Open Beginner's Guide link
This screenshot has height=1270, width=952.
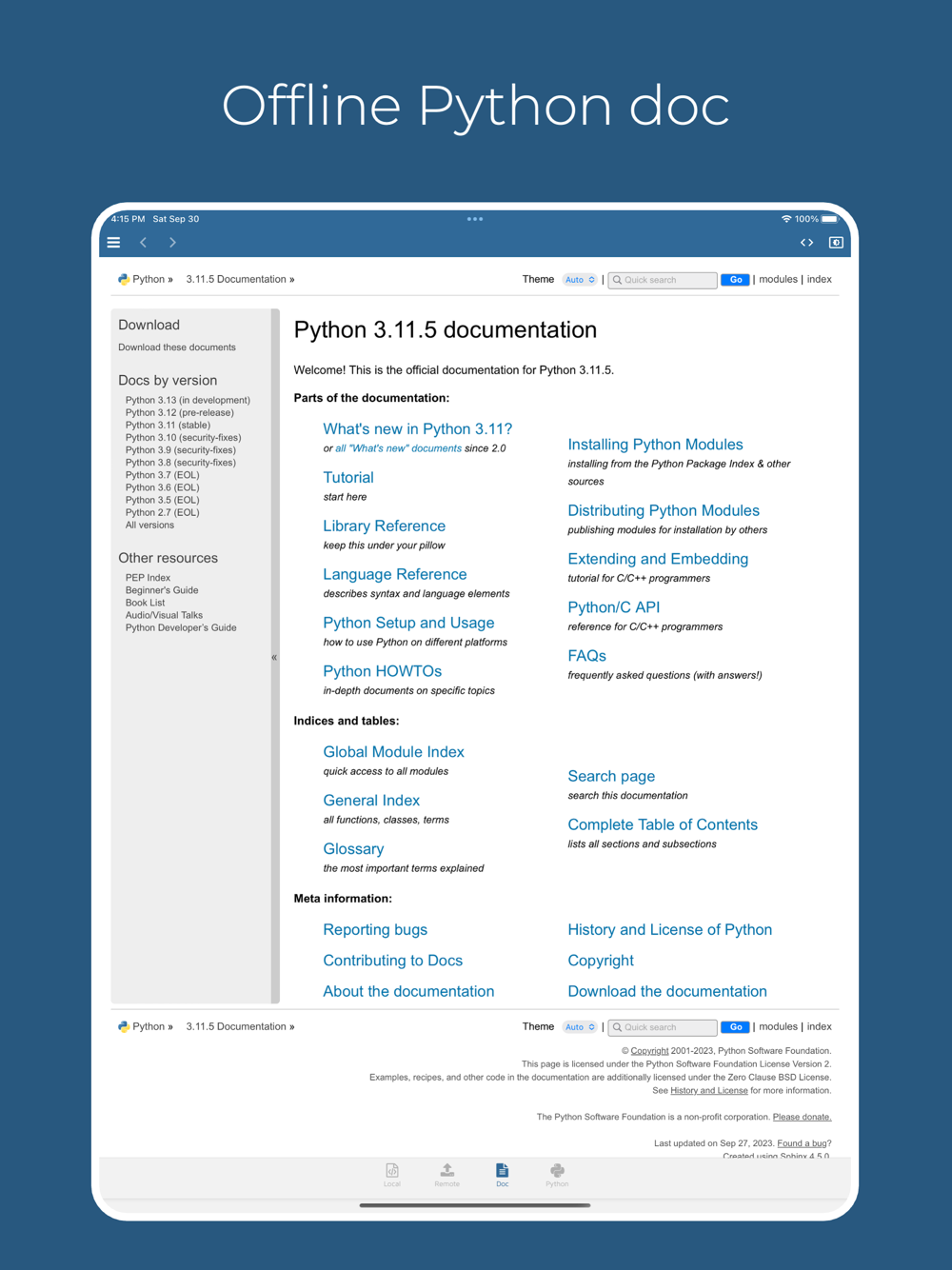(162, 589)
